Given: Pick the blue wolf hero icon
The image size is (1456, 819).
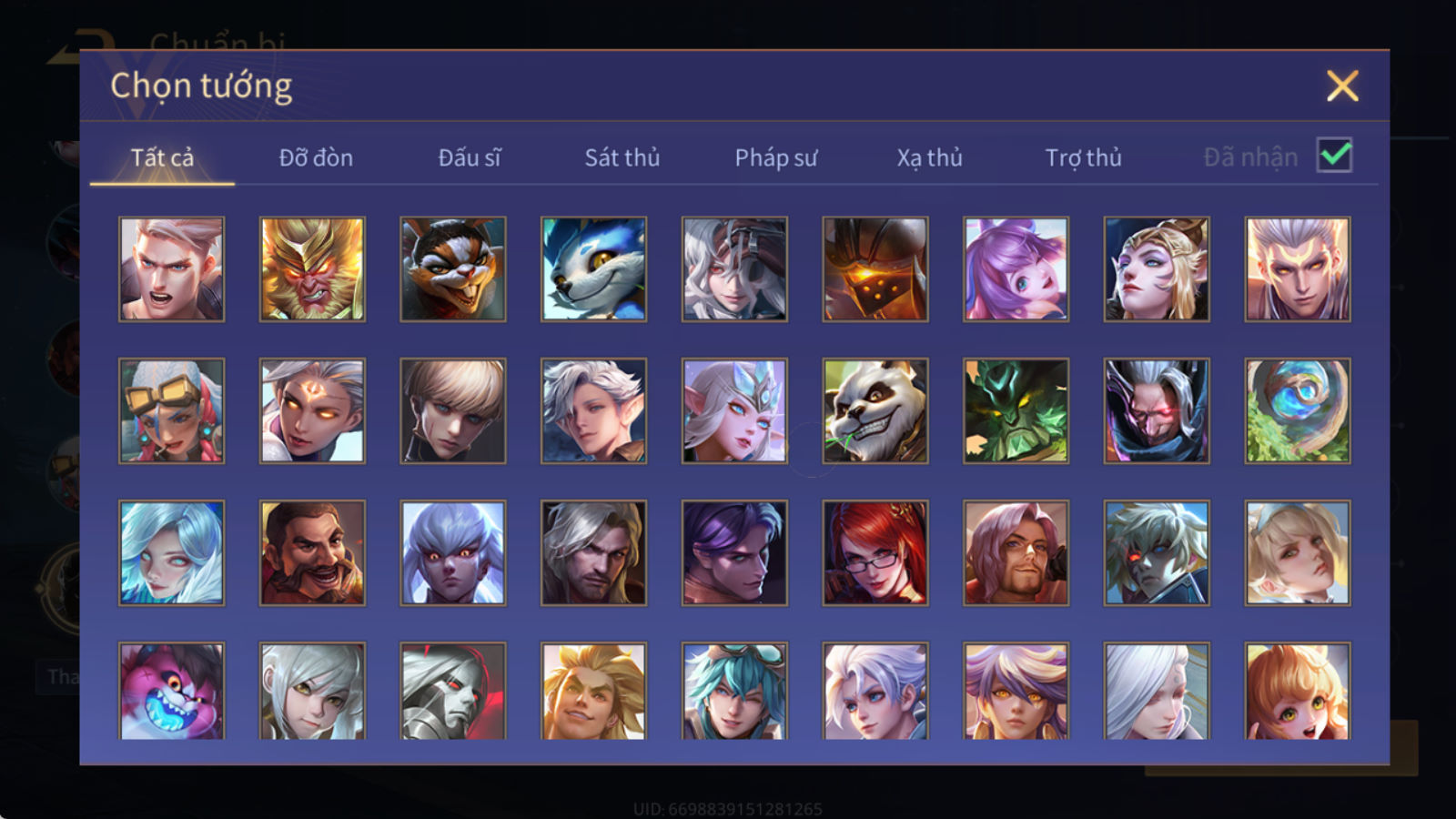Looking at the screenshot, I should 593,268.
